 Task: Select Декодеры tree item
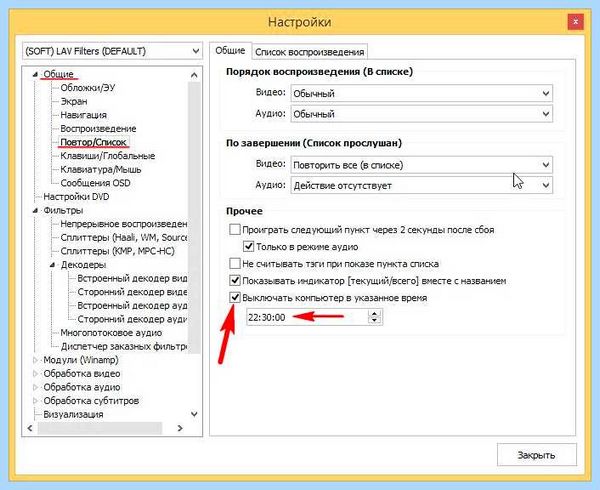click(83, 265)
